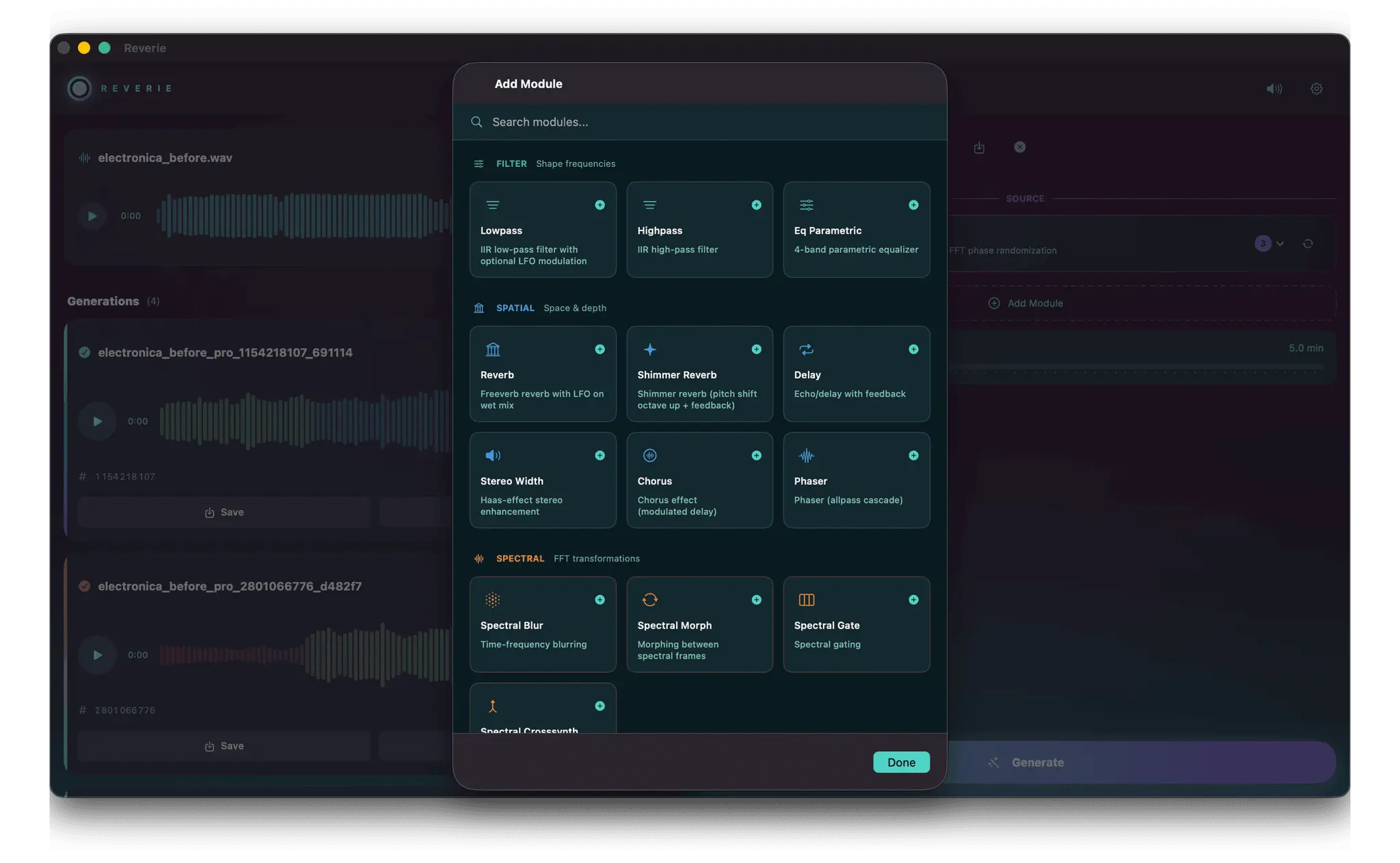Add the Lowpass module via plus icon
This screenshot has width=1400, height=863.
(600, 205)
